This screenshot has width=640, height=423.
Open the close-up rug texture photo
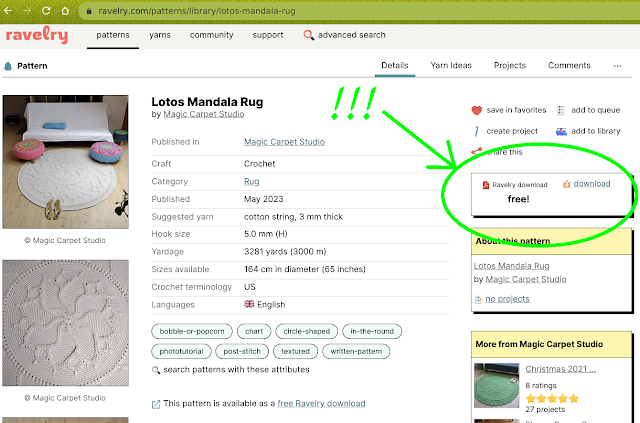(65, 323)
